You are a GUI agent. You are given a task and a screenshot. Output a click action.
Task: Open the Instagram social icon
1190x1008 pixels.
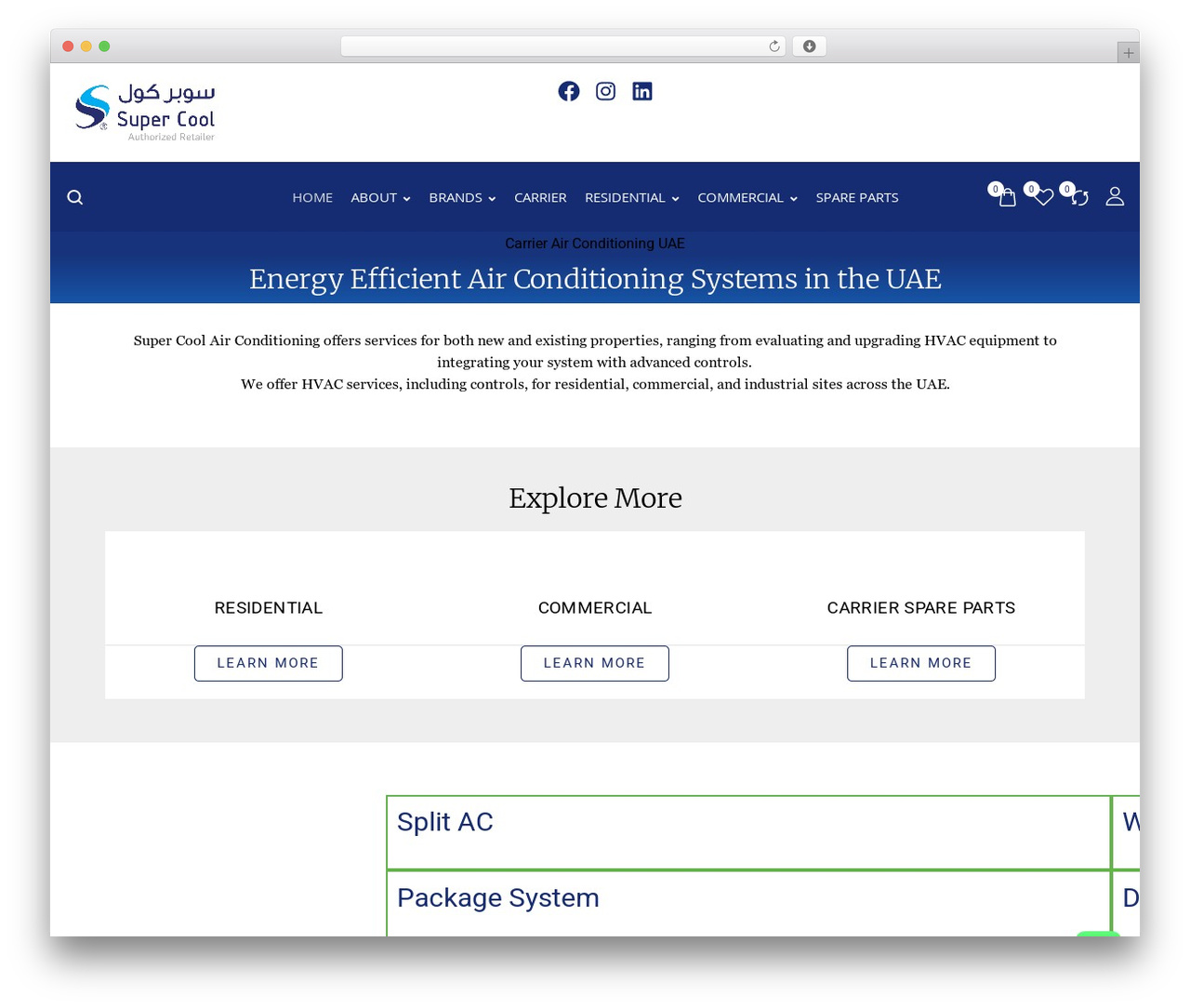pyautogui.click(x=605, y=91)
